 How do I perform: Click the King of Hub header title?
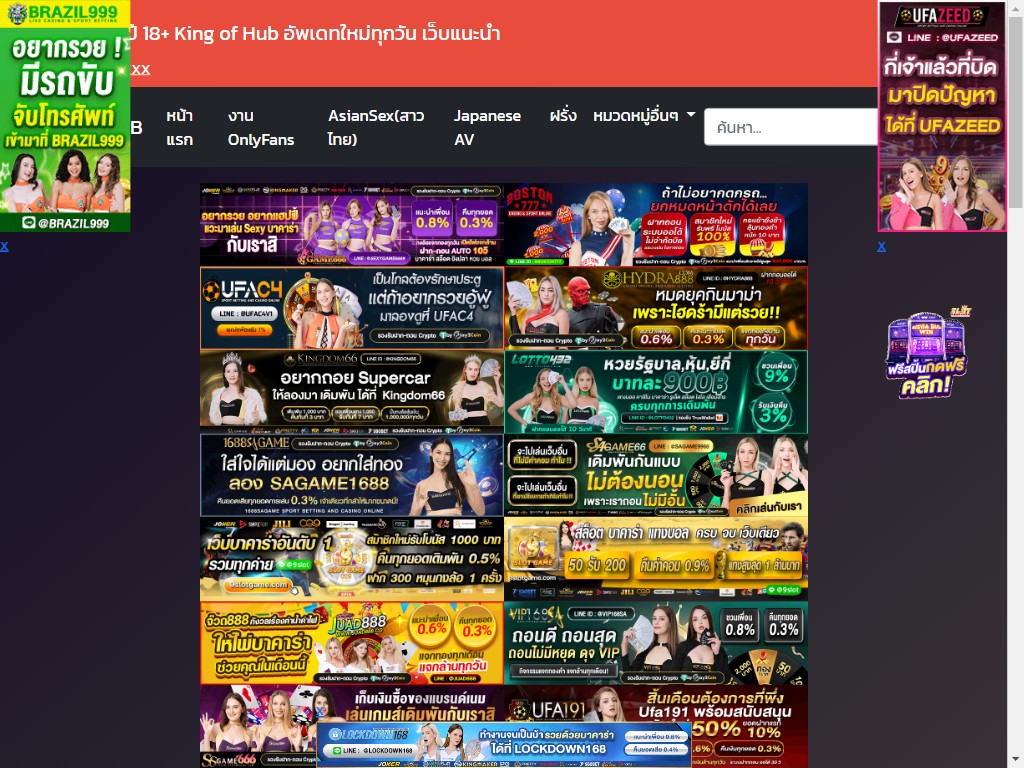click(315, 33)
